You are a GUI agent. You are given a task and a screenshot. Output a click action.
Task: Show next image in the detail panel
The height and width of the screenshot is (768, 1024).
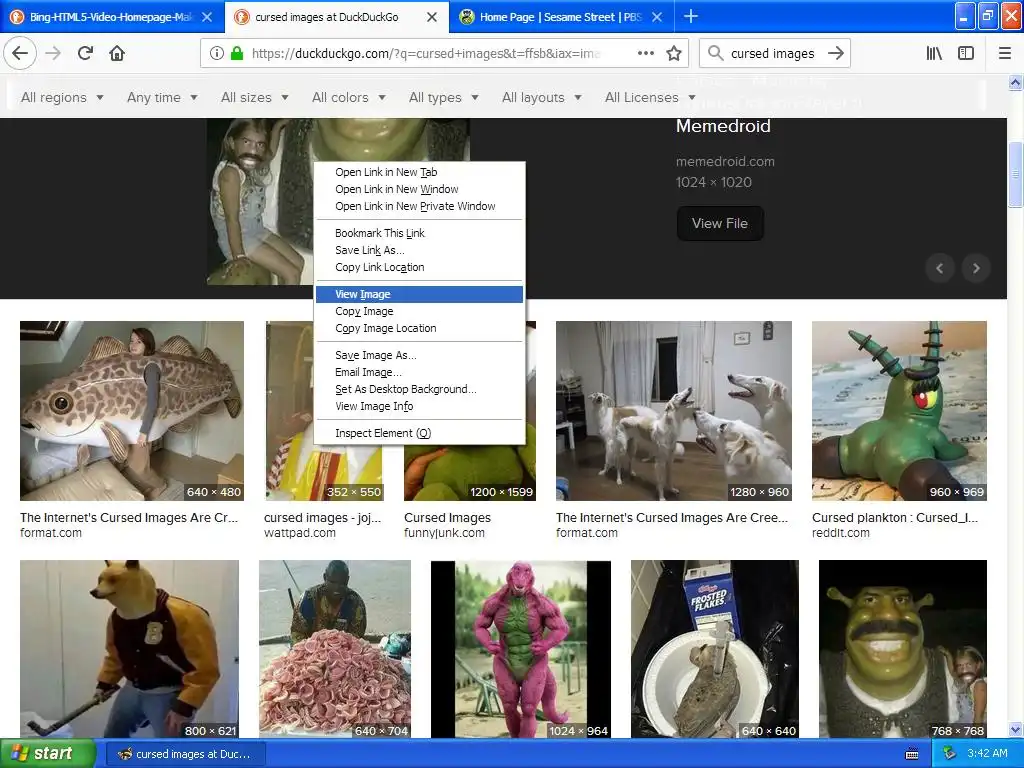[976, 268]
